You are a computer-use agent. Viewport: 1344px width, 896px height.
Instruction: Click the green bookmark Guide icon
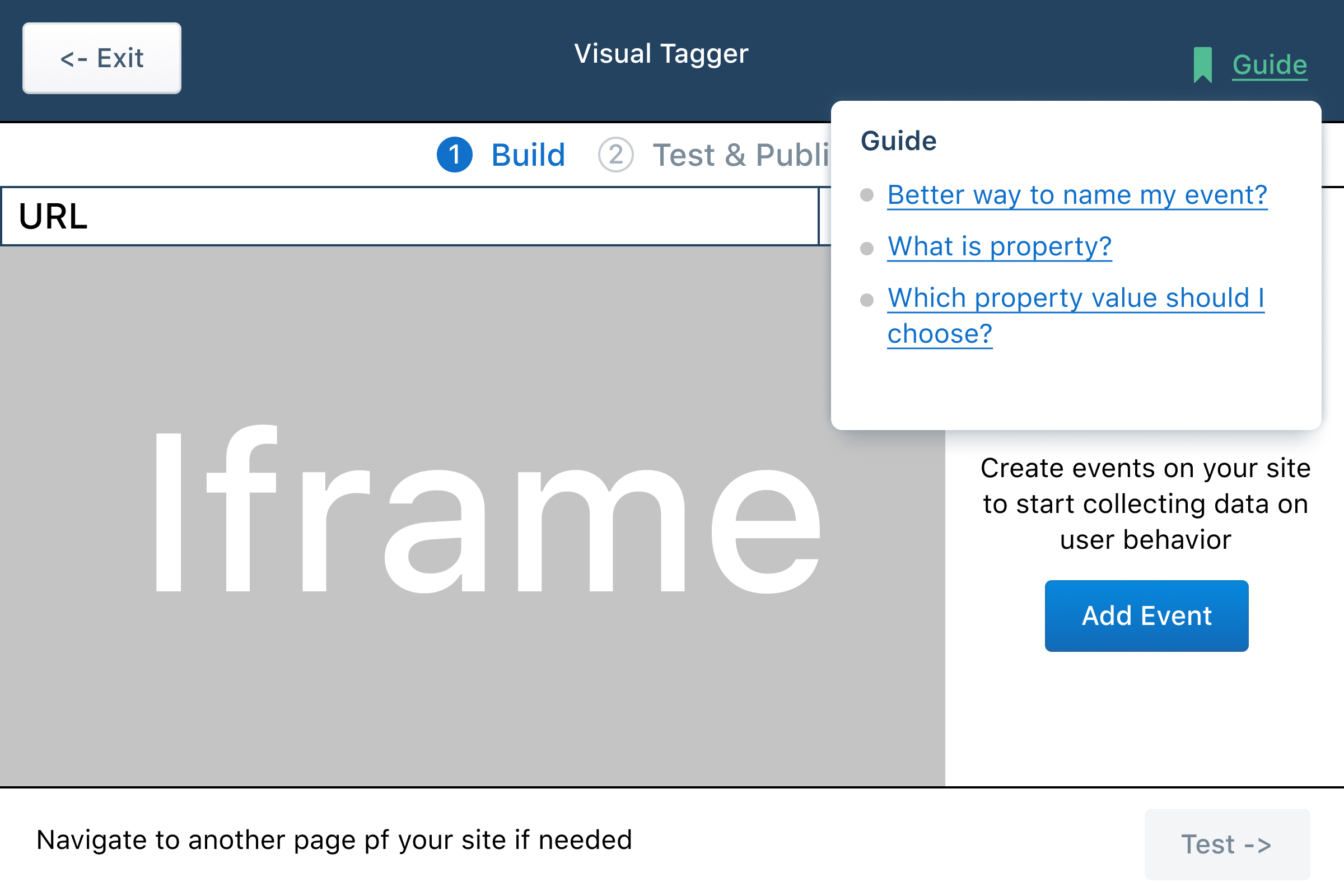[1202, 64]
